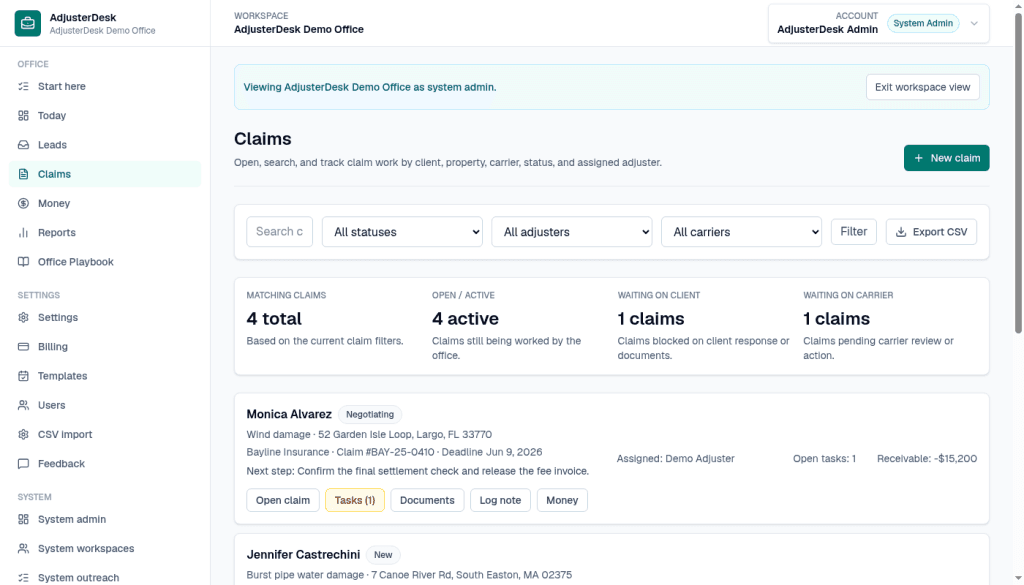The height and width of the screenshot is (585, 1024).
Task: Click the Users people icon
Action: (24, 405)
